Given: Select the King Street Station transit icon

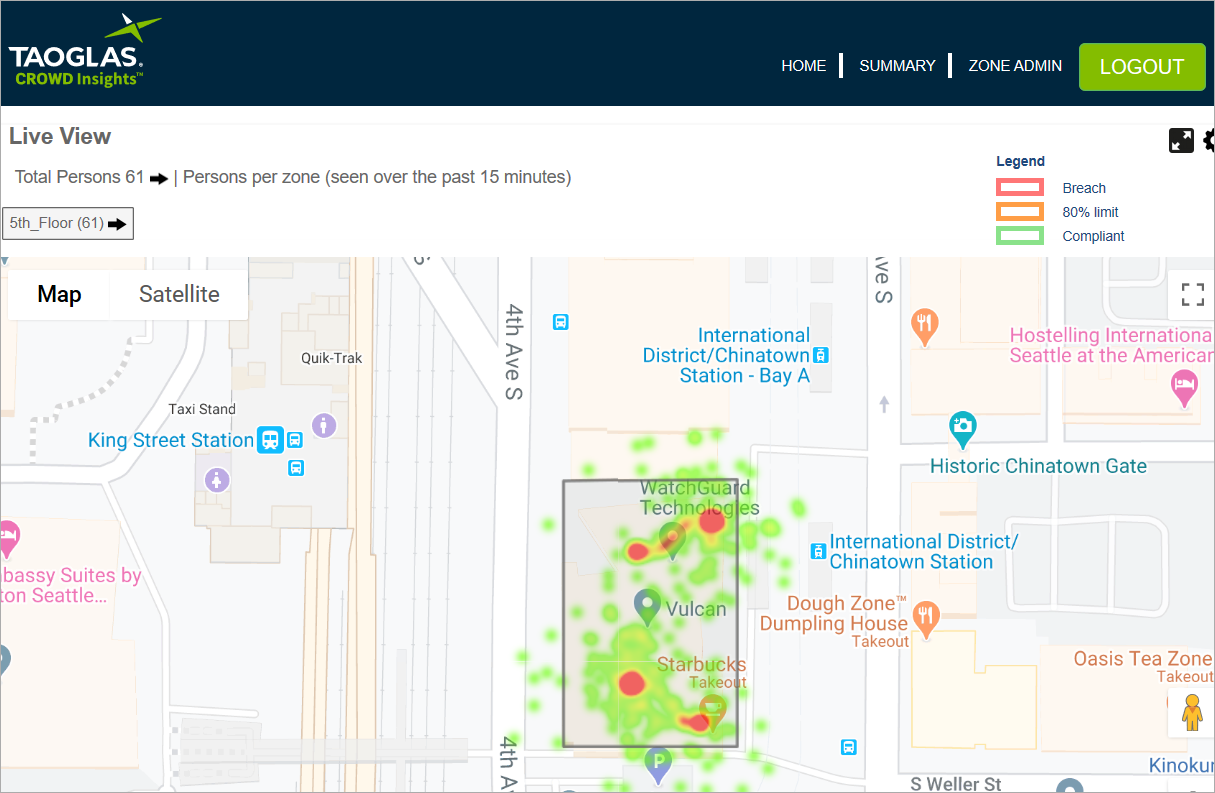Looking at the screenshot, I should click(270, 440).
